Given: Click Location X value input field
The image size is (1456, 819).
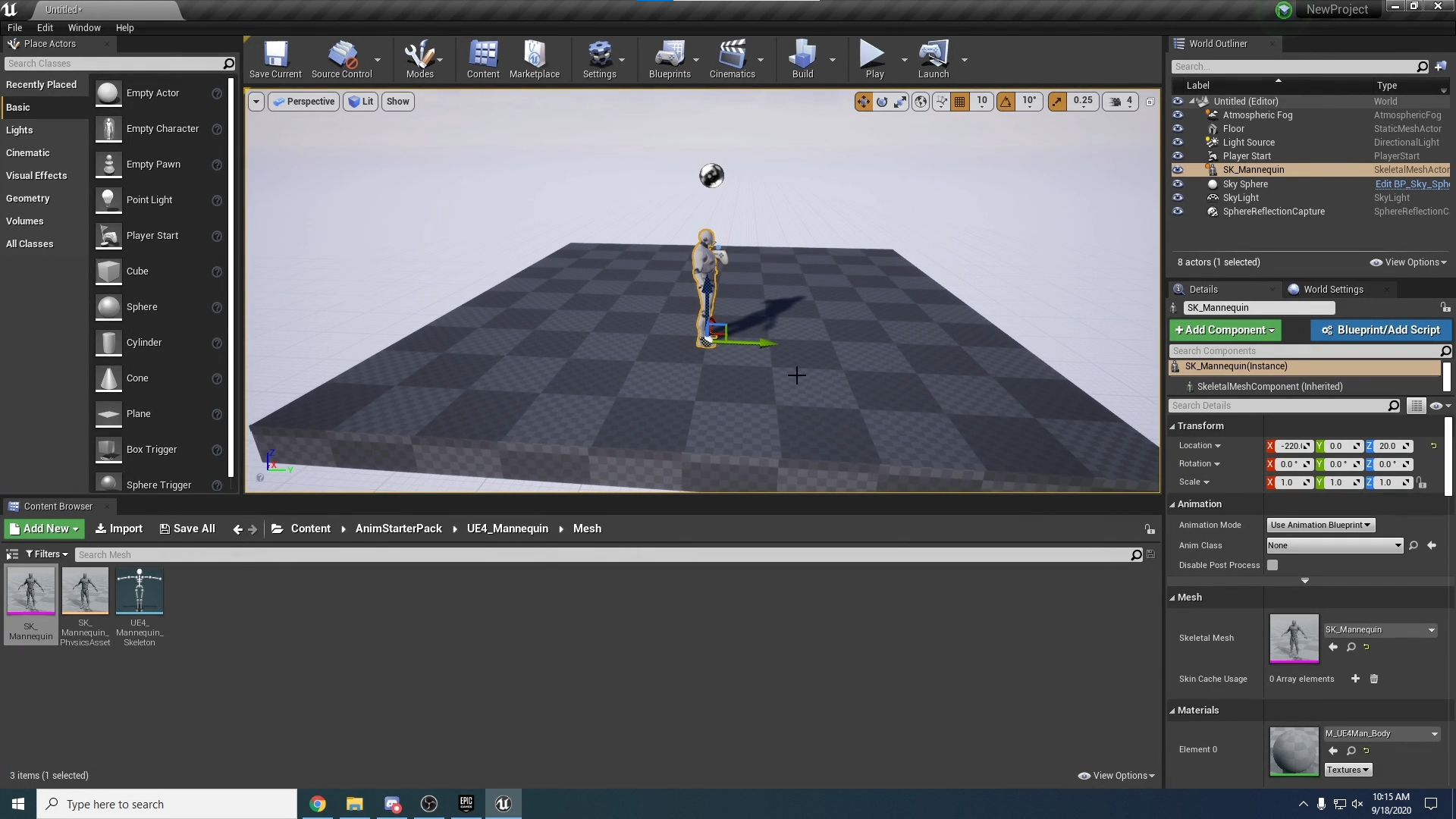Looking at the screenshot, I should tap(1290, 445).
